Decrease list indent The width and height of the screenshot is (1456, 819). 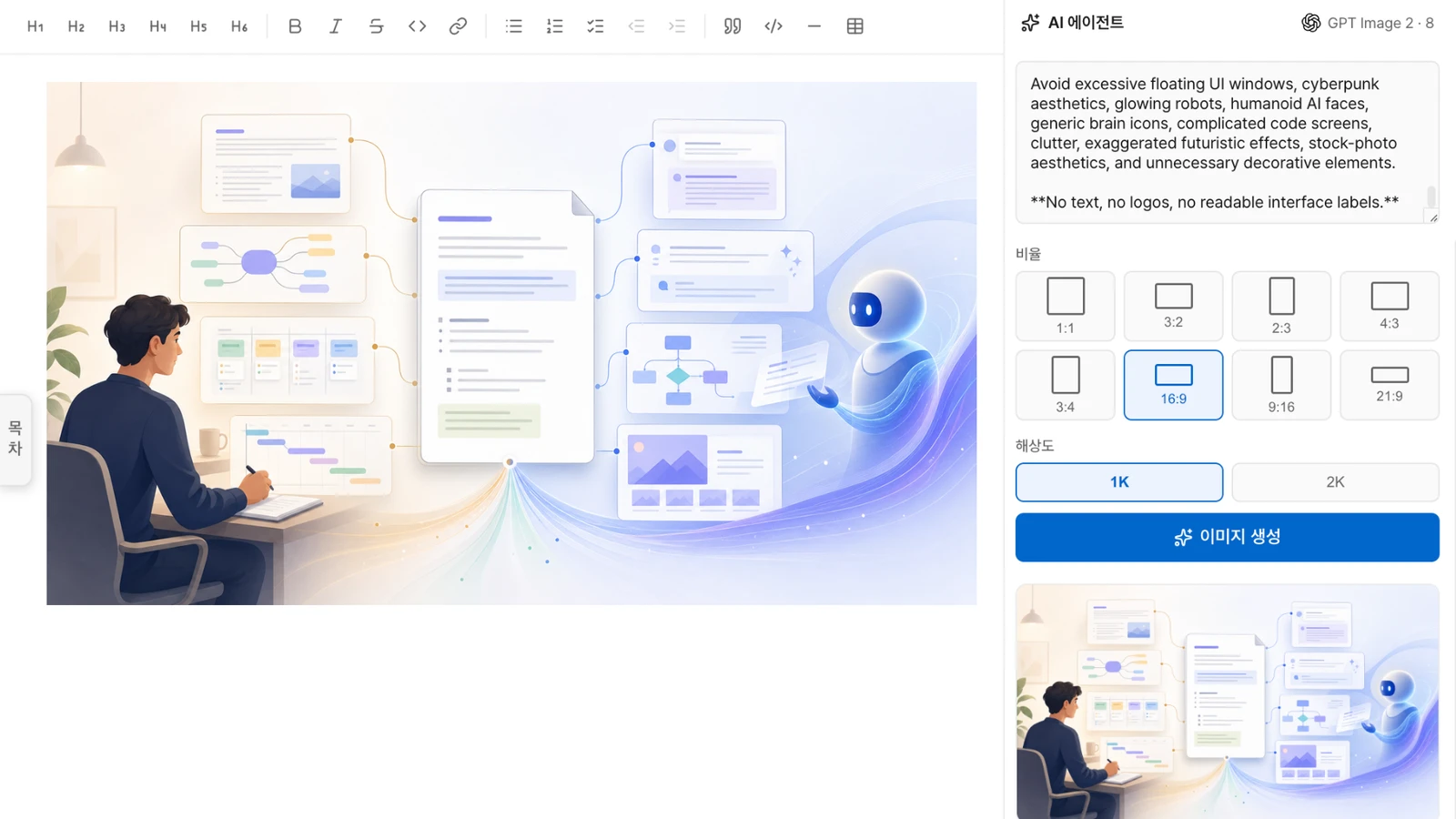(x=636, y=26)
